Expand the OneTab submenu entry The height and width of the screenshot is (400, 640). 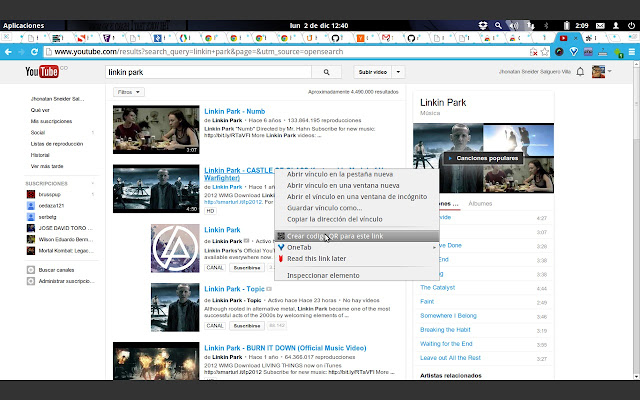(357, 247)
